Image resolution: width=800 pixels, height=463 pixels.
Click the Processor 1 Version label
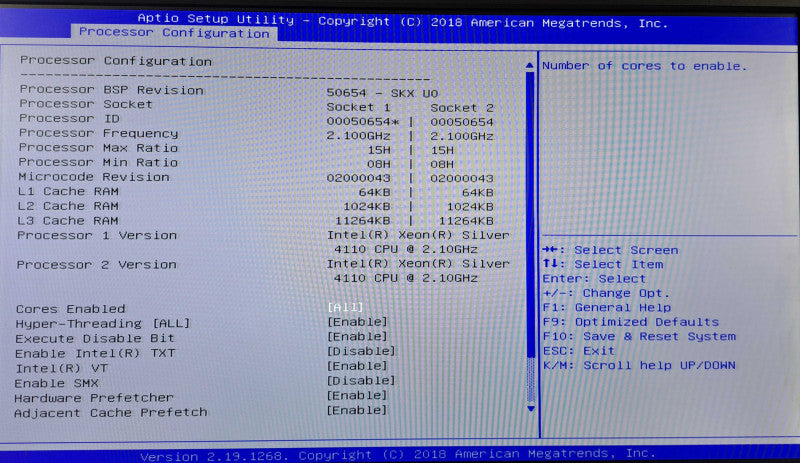coord(97,235)
